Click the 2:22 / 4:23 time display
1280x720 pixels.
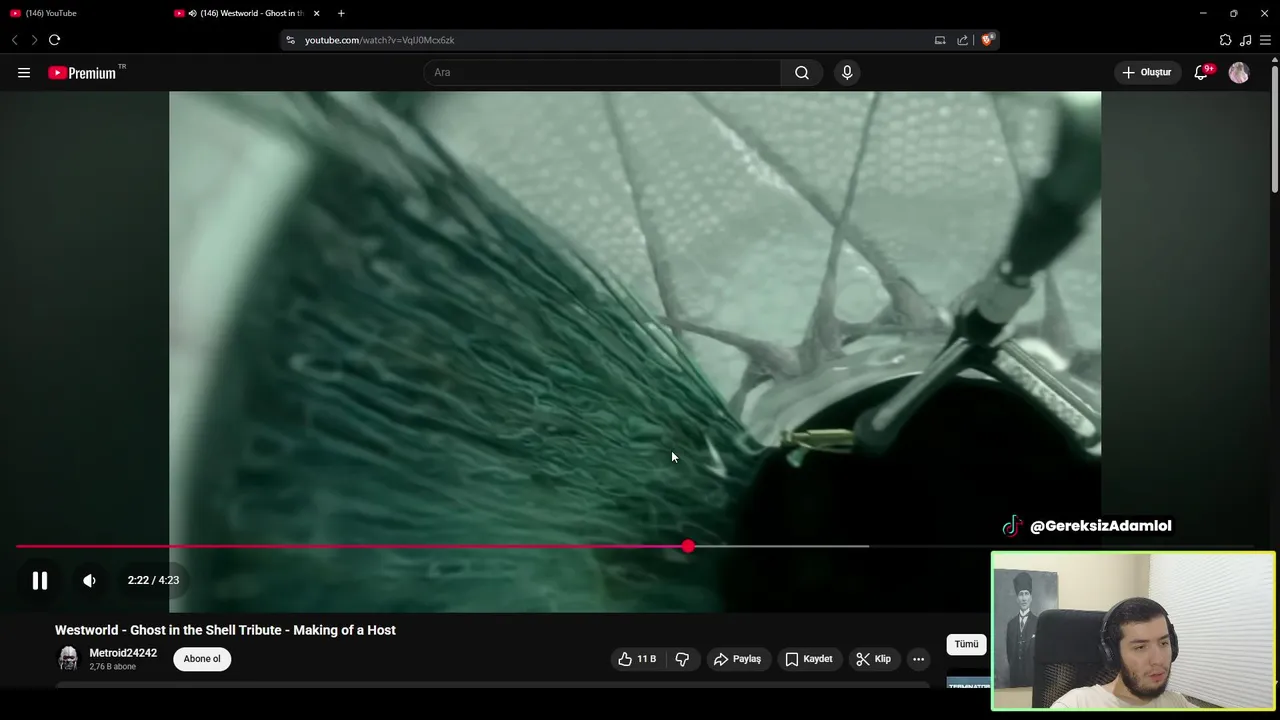coord(153,580)
